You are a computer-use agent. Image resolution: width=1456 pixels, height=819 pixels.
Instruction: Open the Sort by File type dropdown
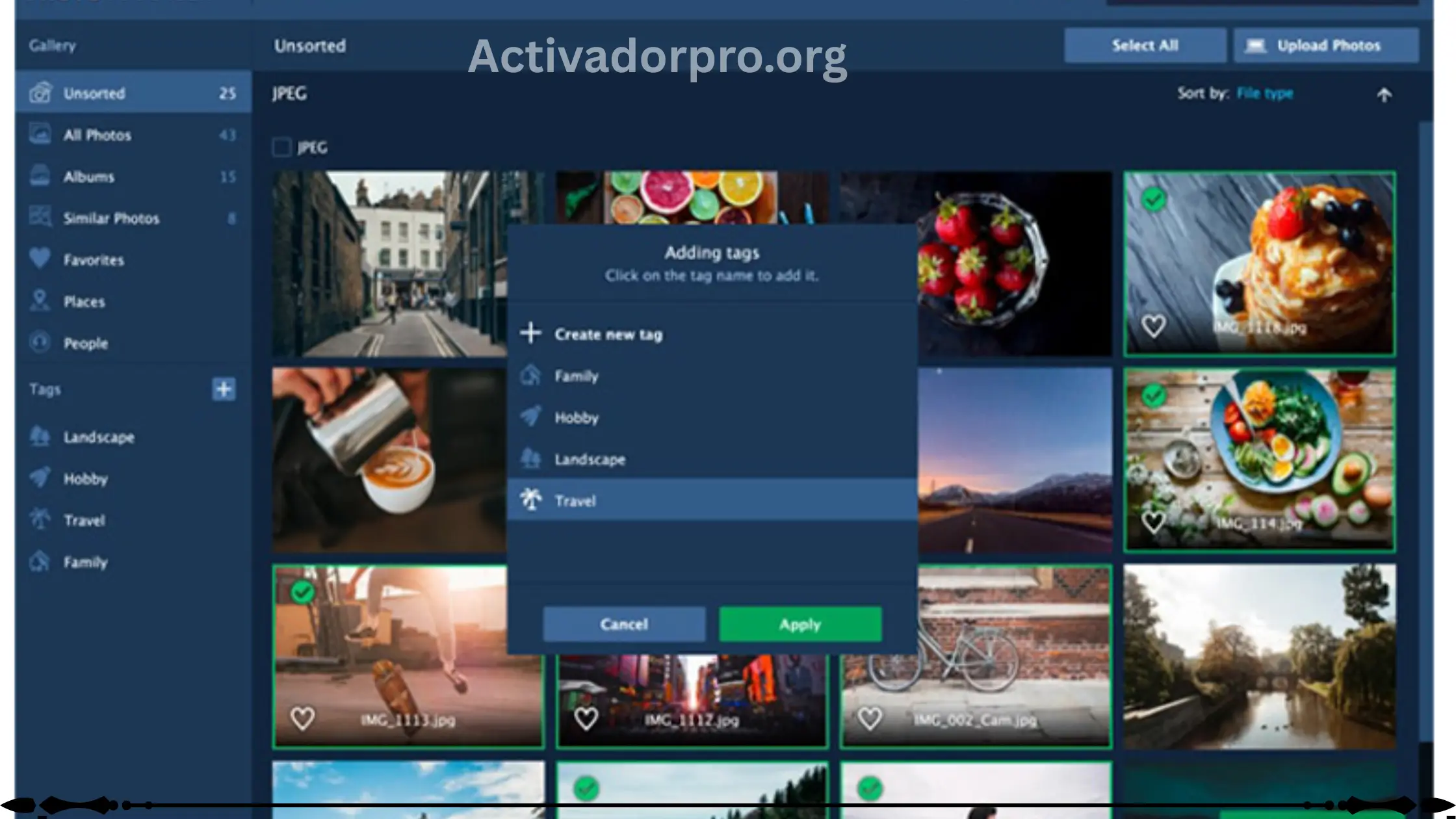(1264, 93)
